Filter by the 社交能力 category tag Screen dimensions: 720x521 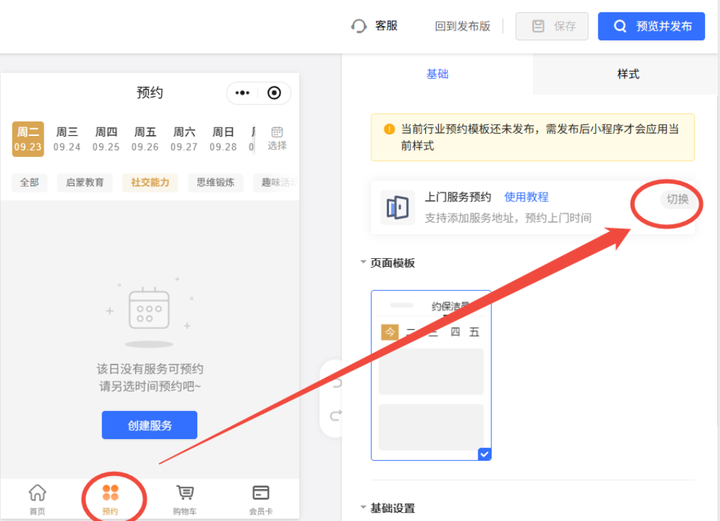point(150,182)
